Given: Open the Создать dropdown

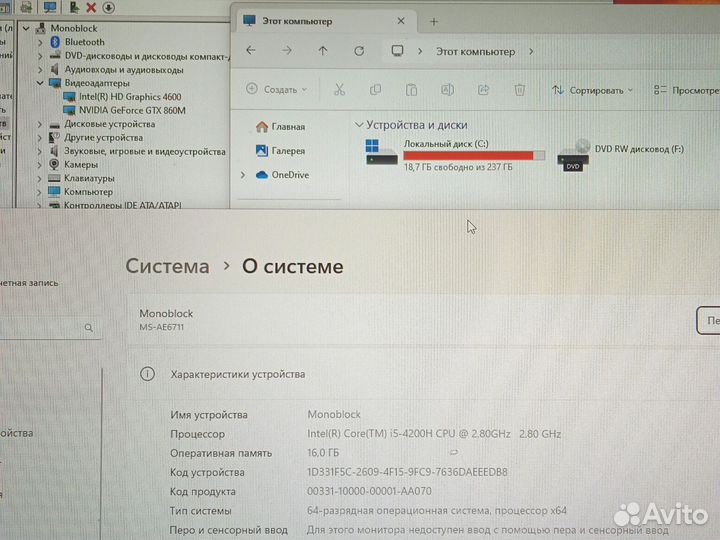Looking at the screenshot, I should (276, 90).
